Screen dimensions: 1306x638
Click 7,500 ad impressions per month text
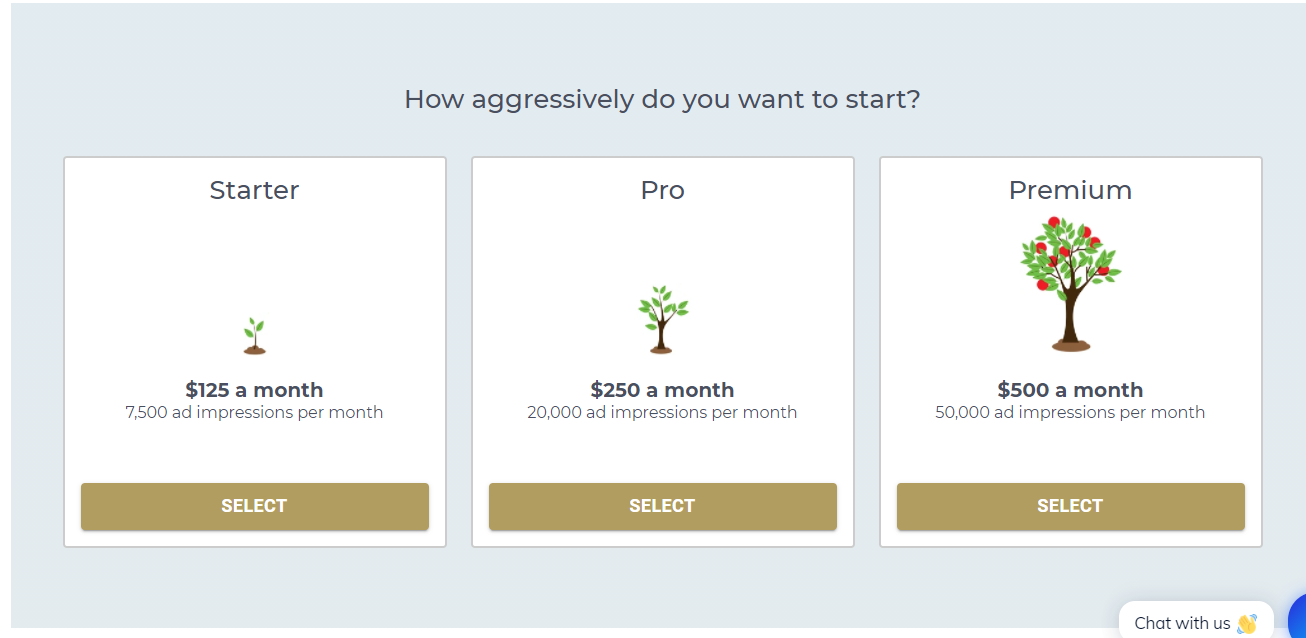254,412
